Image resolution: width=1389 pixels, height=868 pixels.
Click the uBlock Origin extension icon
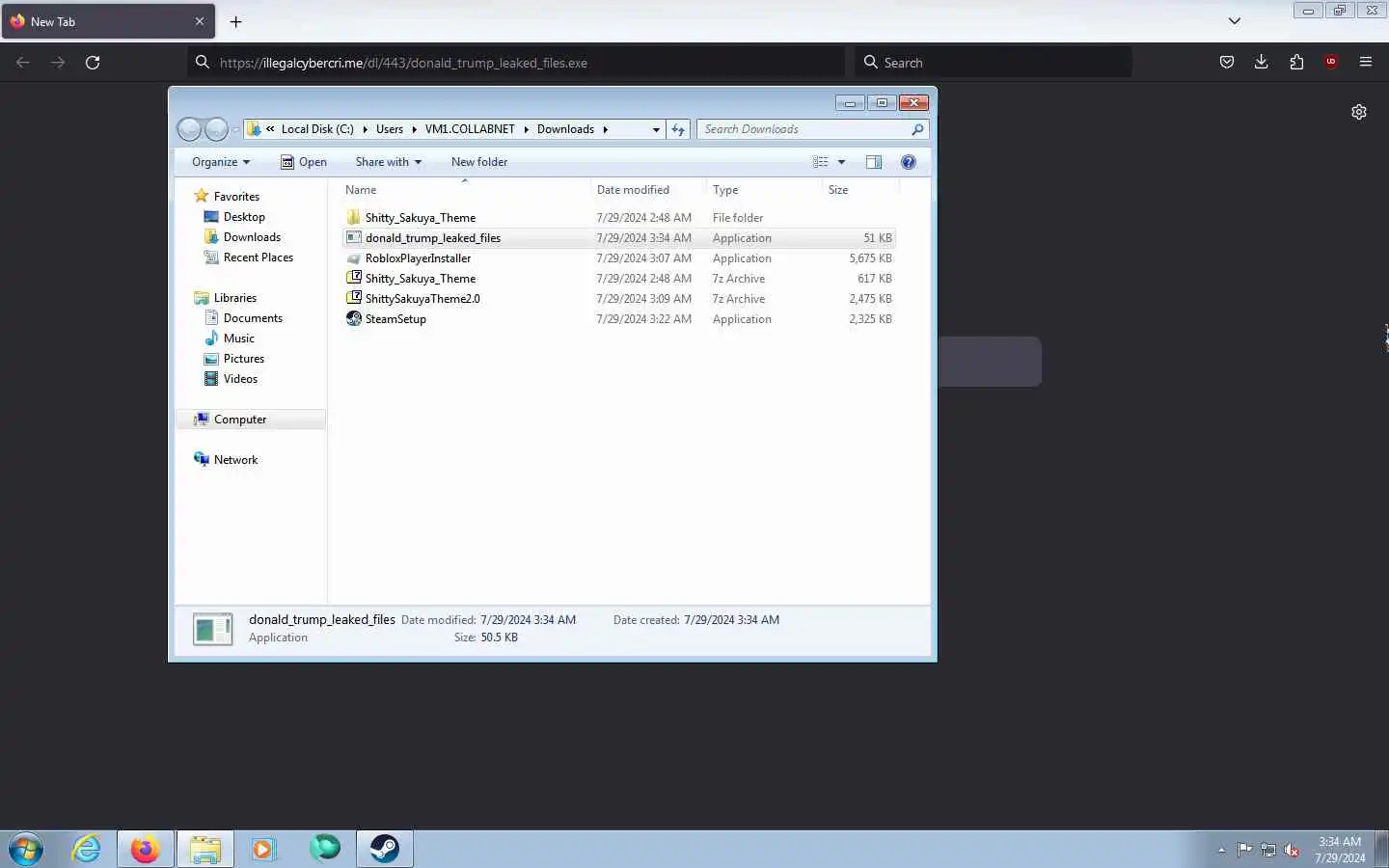1331,63
